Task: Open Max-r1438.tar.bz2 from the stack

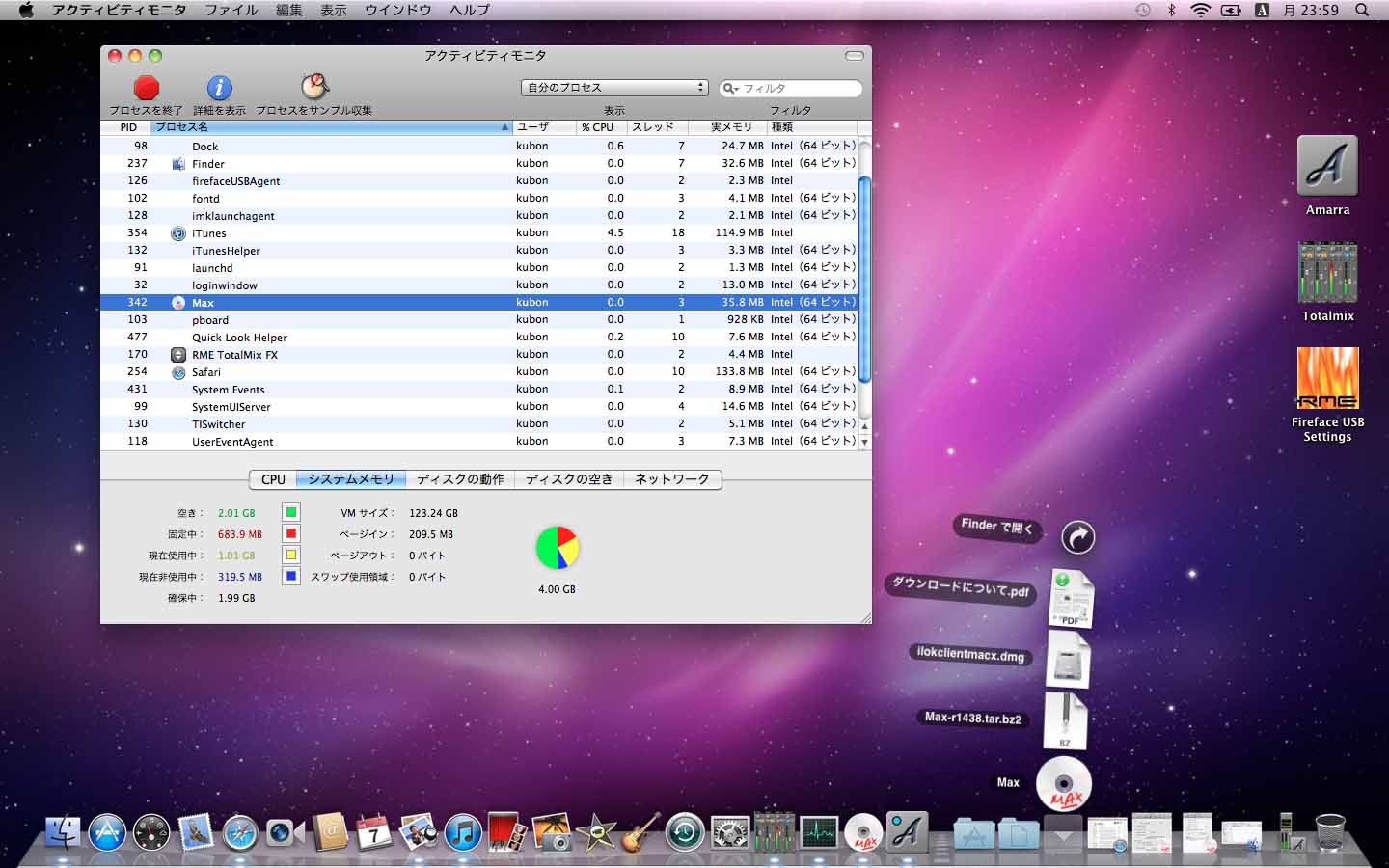Action: [x=1065, y=721]
